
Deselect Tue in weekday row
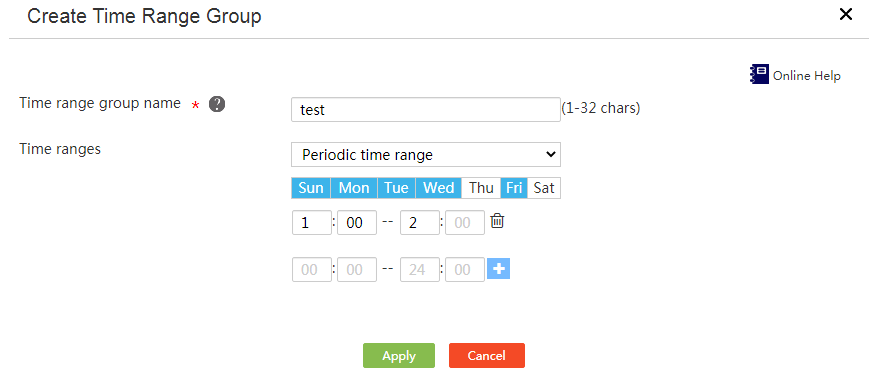pos(396,188)
